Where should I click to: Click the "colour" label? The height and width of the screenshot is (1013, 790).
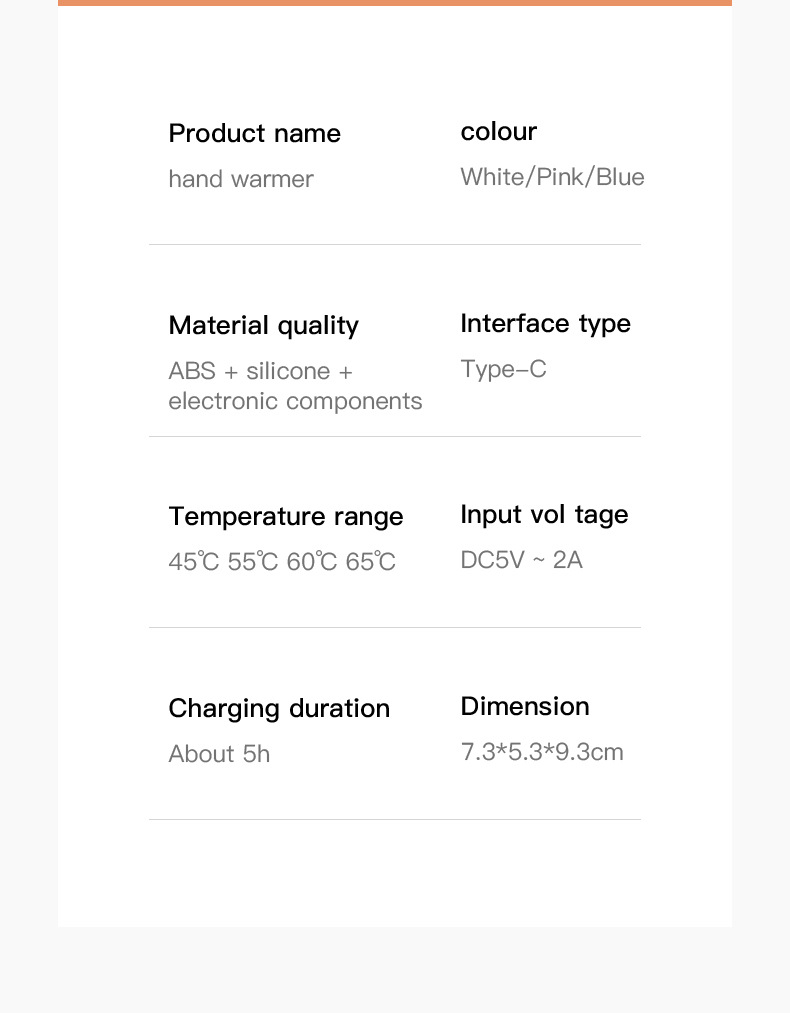point(498,132)
